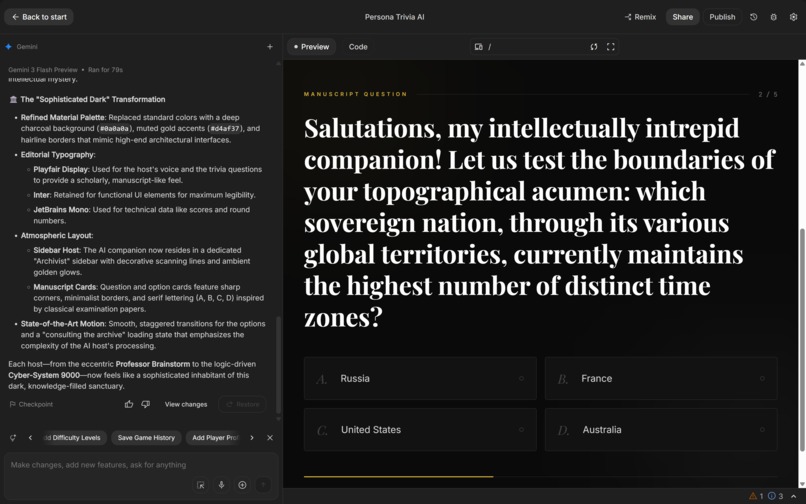The width and height of the screenshot is (806, 504).
Task: Open preview in fullscreen
Action: pyautogui.click(x=611, y=47)
